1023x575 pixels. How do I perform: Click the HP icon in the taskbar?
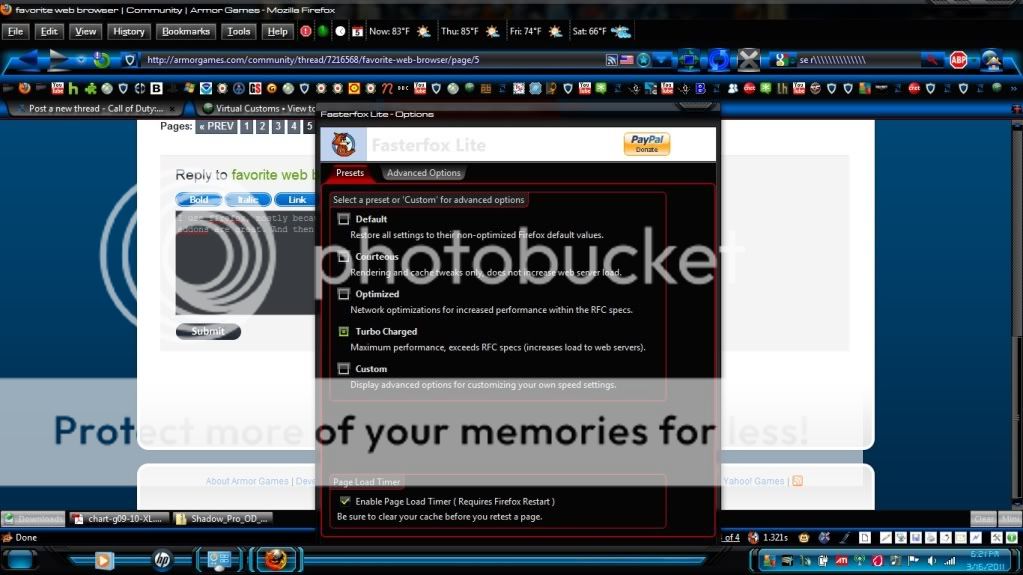click(x=162, y=560)
